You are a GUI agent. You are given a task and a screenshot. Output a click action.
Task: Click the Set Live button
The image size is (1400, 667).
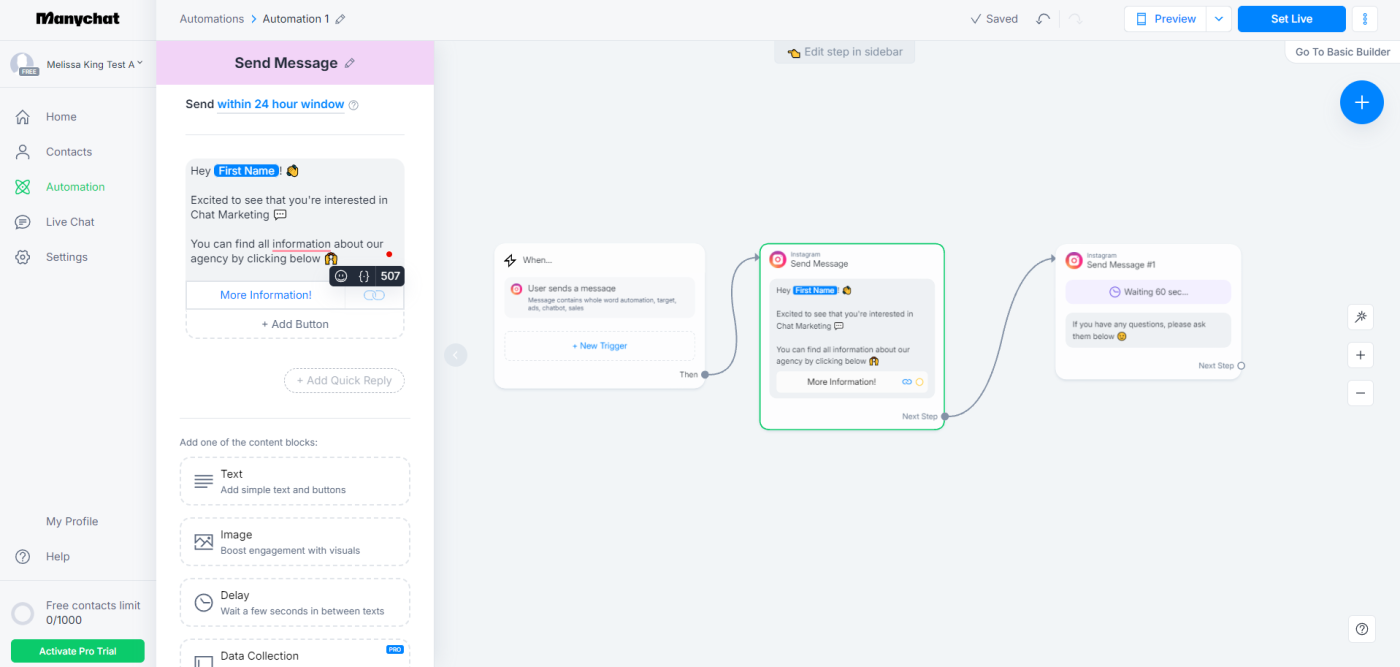tap(1291, 19)
